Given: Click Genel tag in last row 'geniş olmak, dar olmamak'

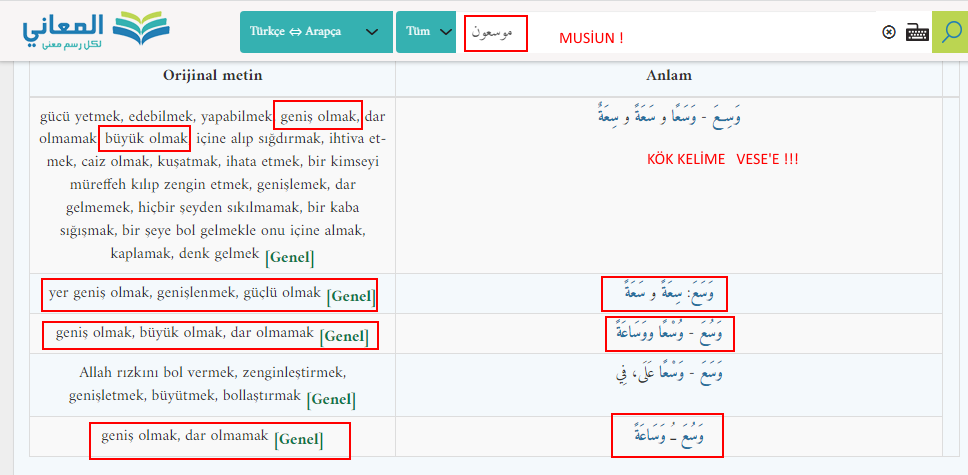Looking at the screenshot, I should [x=298, y=440].
